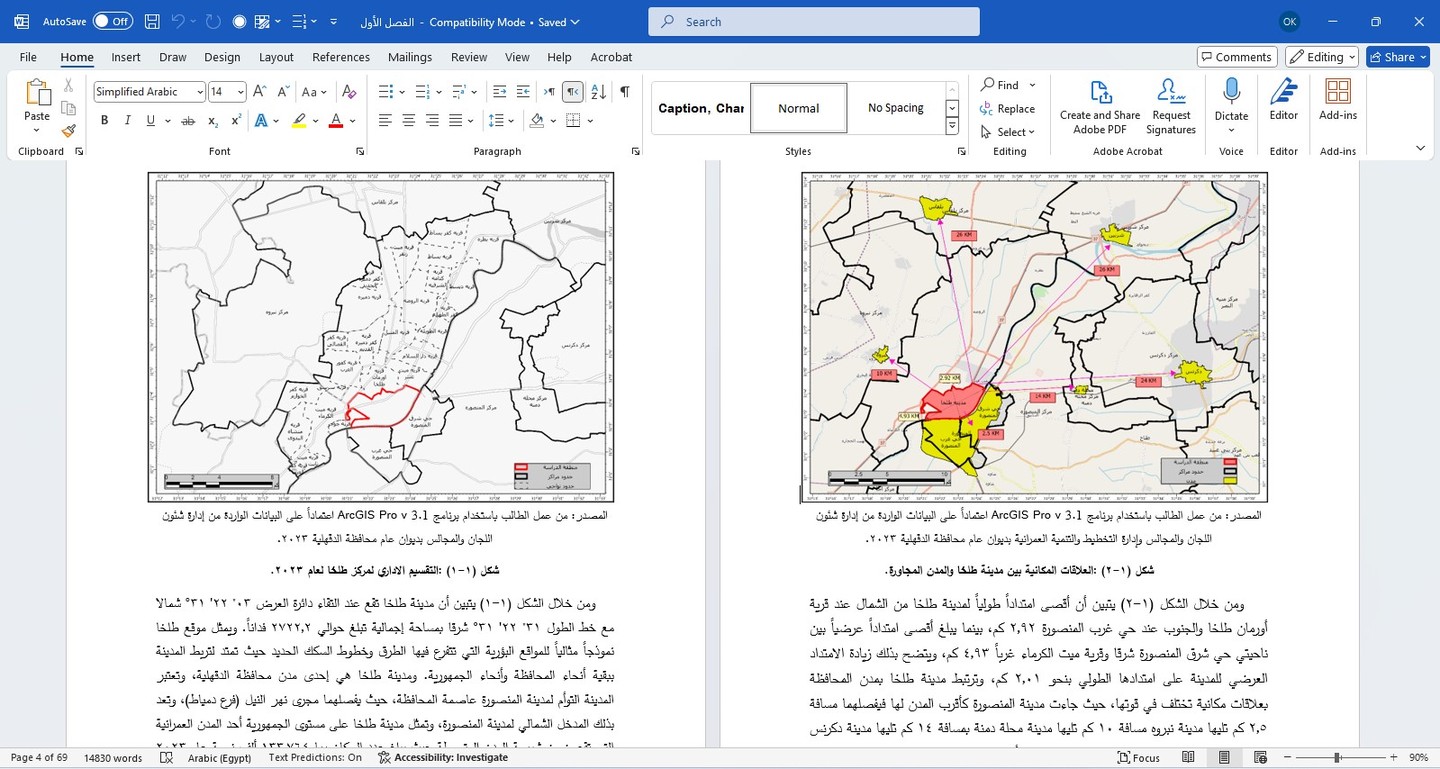This screenshot has height=769, width=1440.
Task: Click the Comments button
Action: coord(1237,57)
